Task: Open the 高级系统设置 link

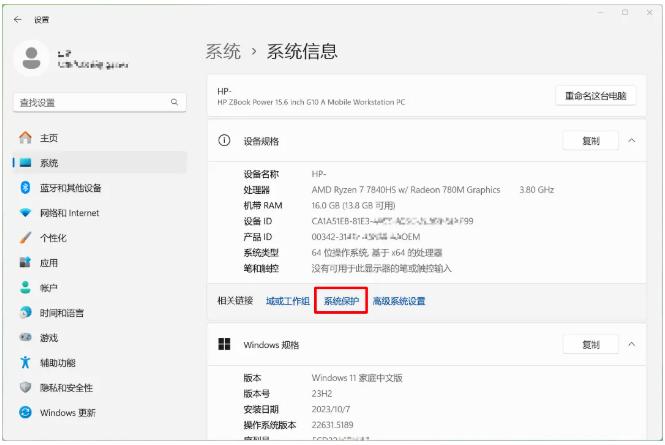Action: (x=399, y=301)
